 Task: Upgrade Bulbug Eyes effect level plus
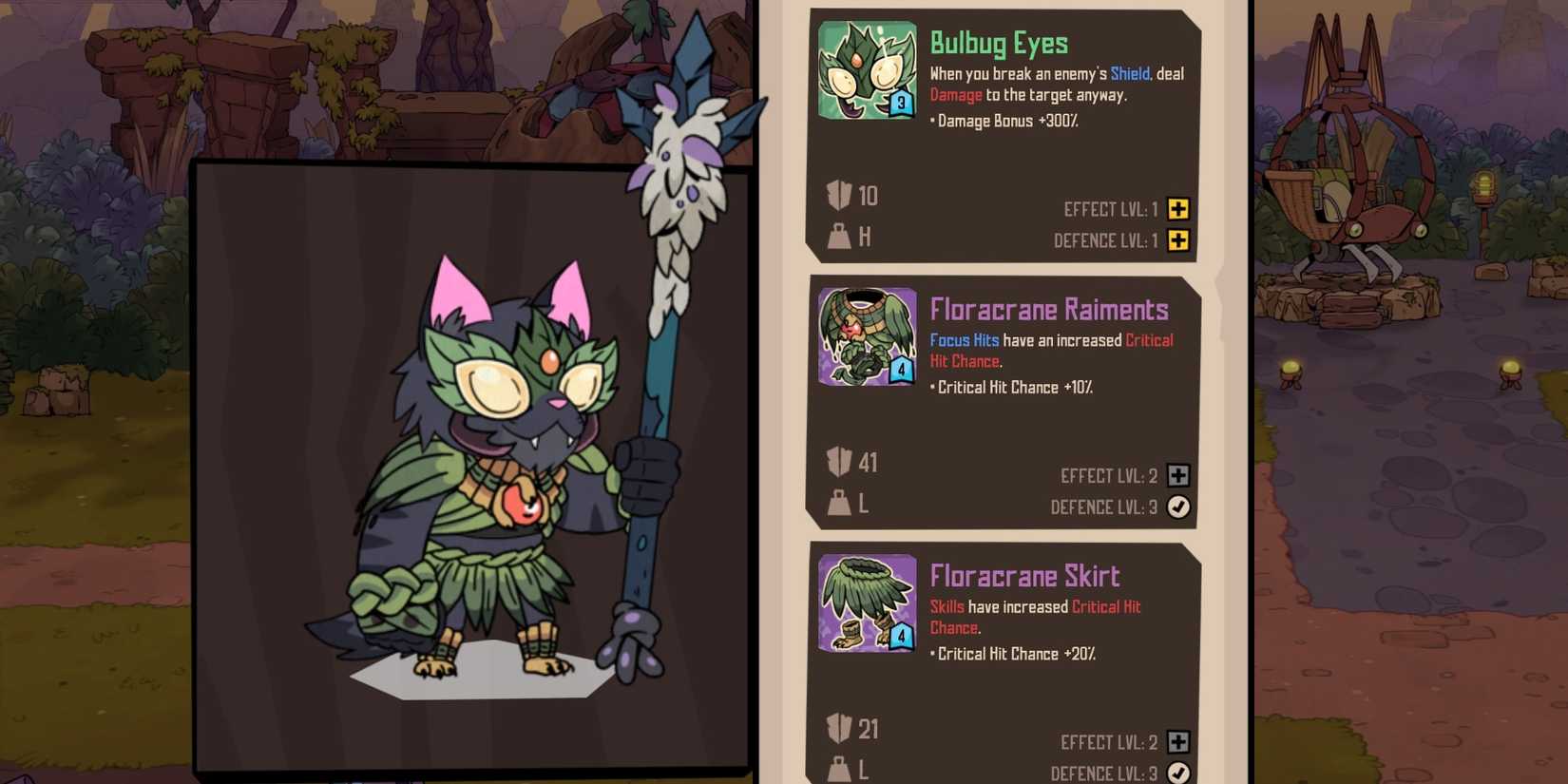tap(1178, 209)
